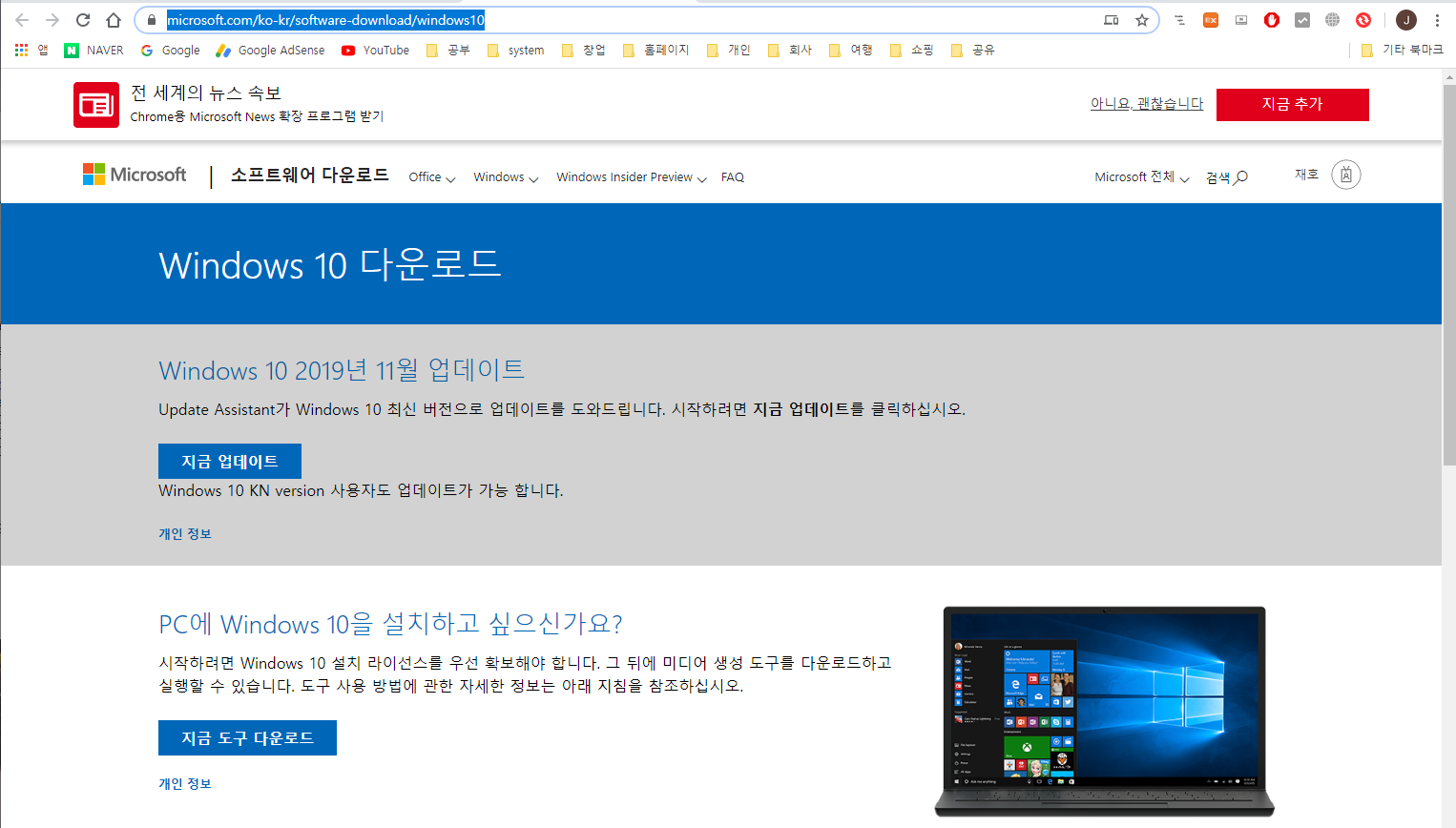The width and height of the screenshot is (1456, 828).
Task: Click the 소프트웨어 다운로드 heading link
Action: pyautogui.click(x=310, y=176)
